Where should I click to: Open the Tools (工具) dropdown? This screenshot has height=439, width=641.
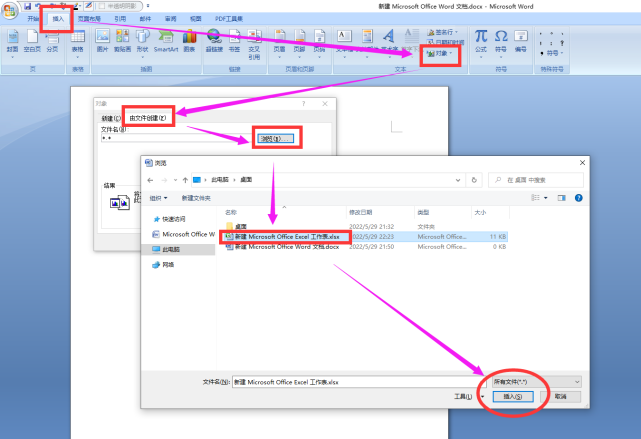[469, 396]
